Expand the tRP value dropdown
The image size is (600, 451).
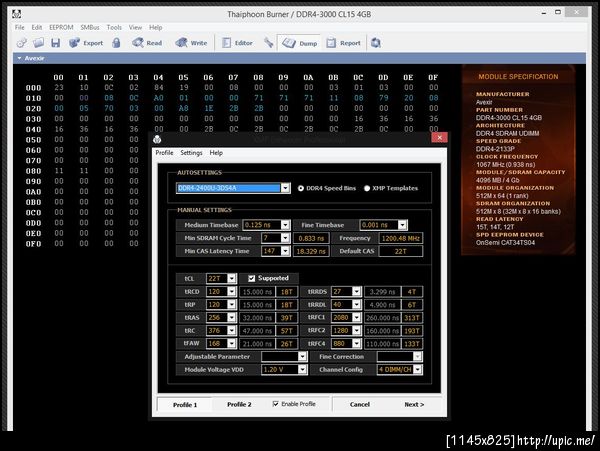pos(232,304)
